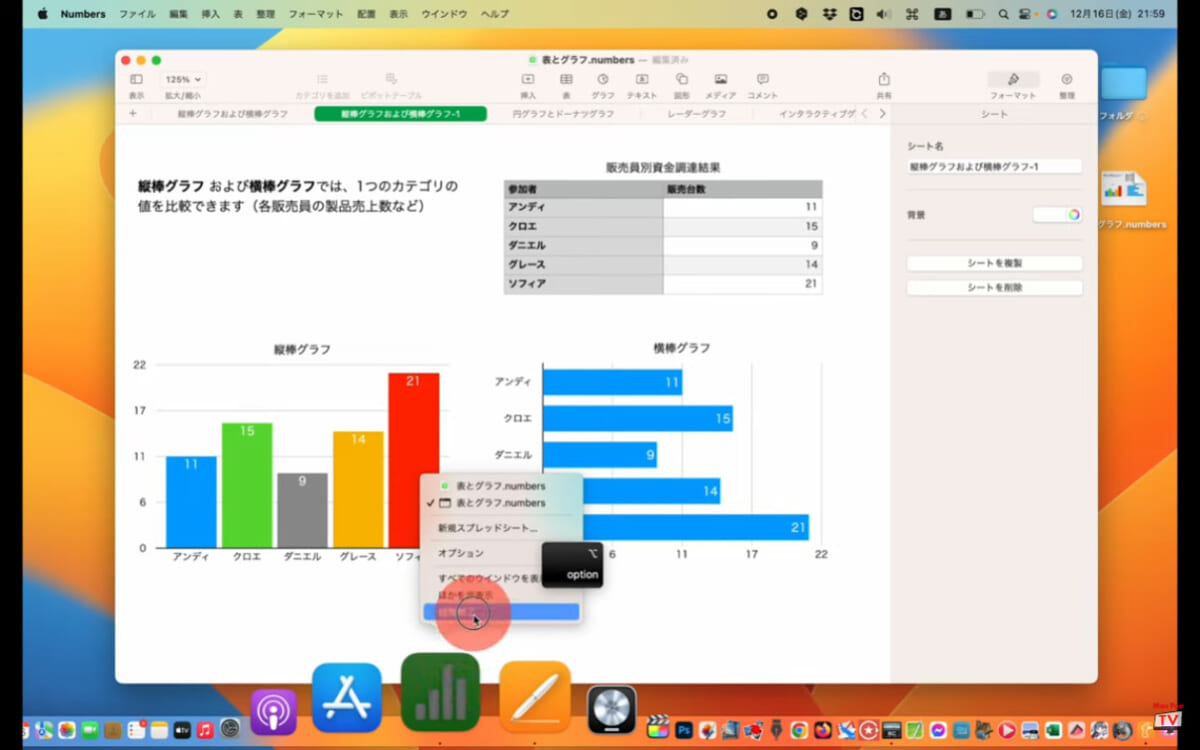Viewport: 1200px width, 750px height.
Task: Open the Apple menu
Action: [42, 14]
